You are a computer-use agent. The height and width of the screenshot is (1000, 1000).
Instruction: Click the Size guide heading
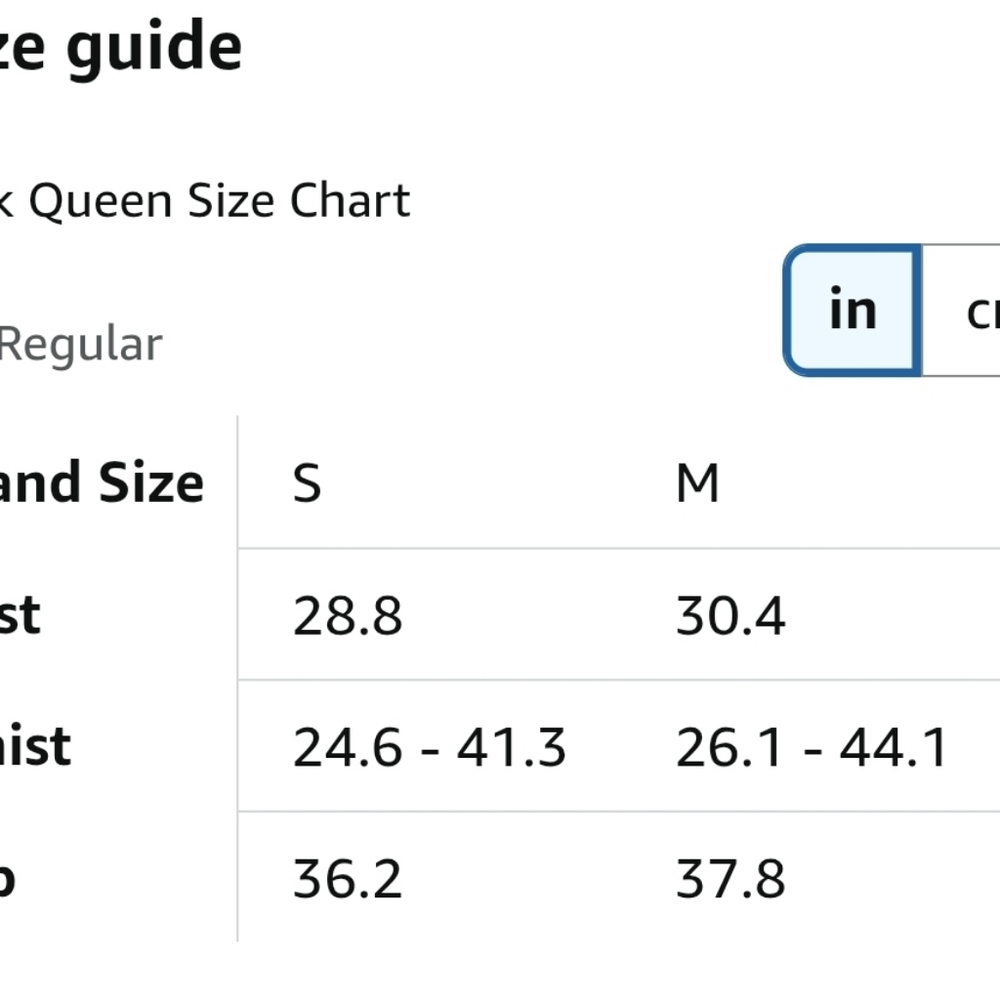[x=121, y=48]
